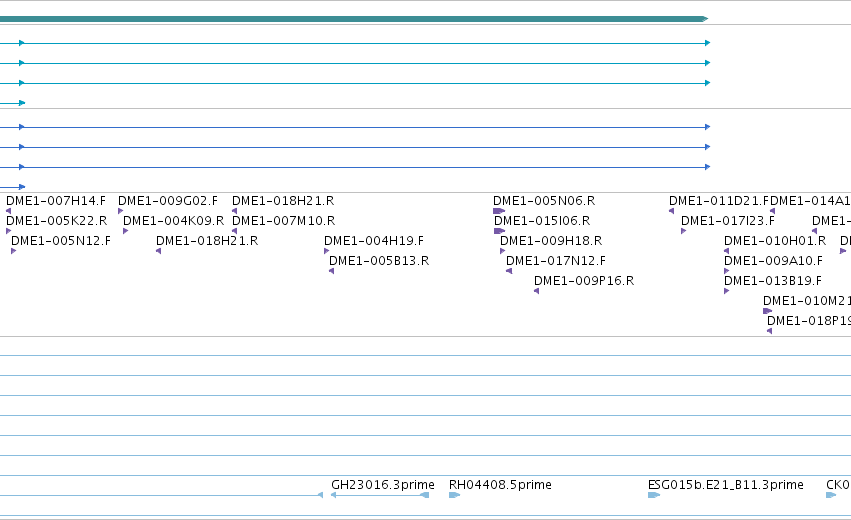Click the DME1-005B13.R label
The width and height of the screenshot is (851, 520).
(x=379, y=261)
